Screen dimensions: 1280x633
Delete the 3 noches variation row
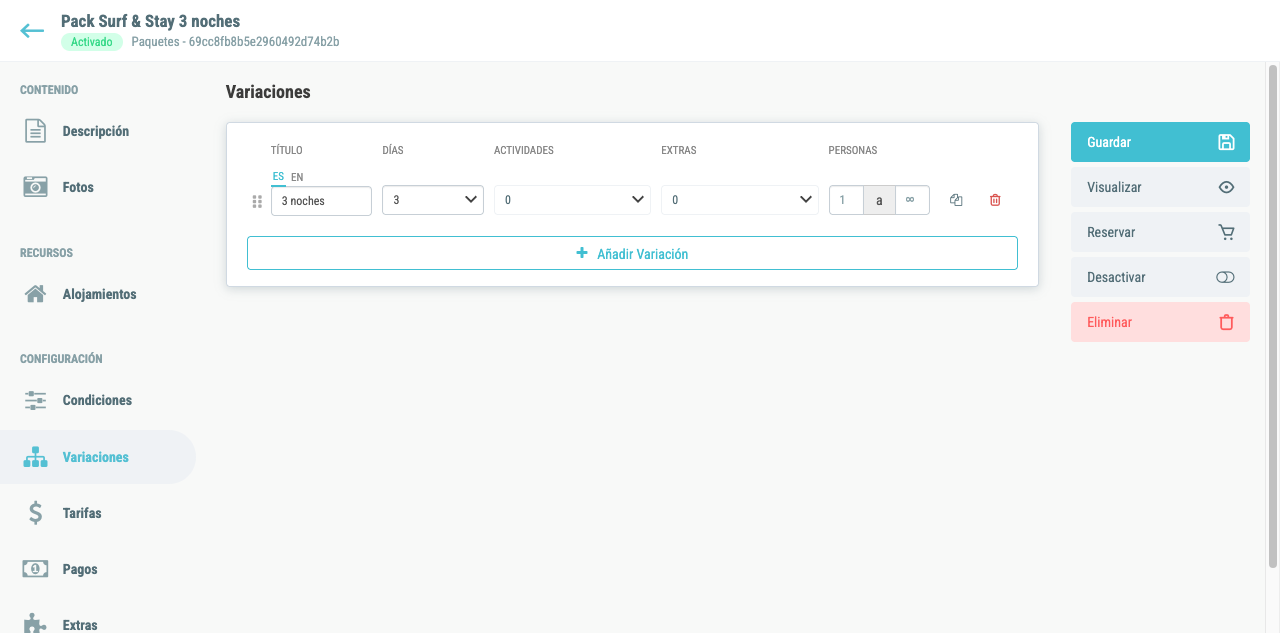pos(995,200)
